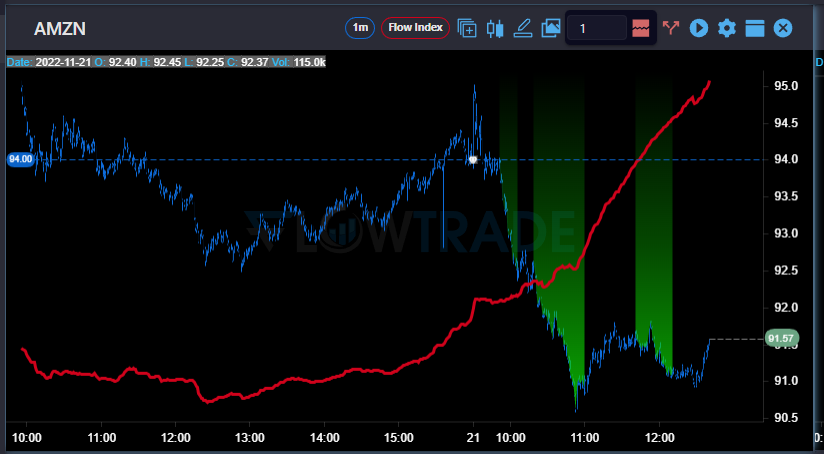This screenshot has height=454, width=824.
Task: Click the Vol value 115.0k
Action: pyautogui.click(x=310, y=63)
